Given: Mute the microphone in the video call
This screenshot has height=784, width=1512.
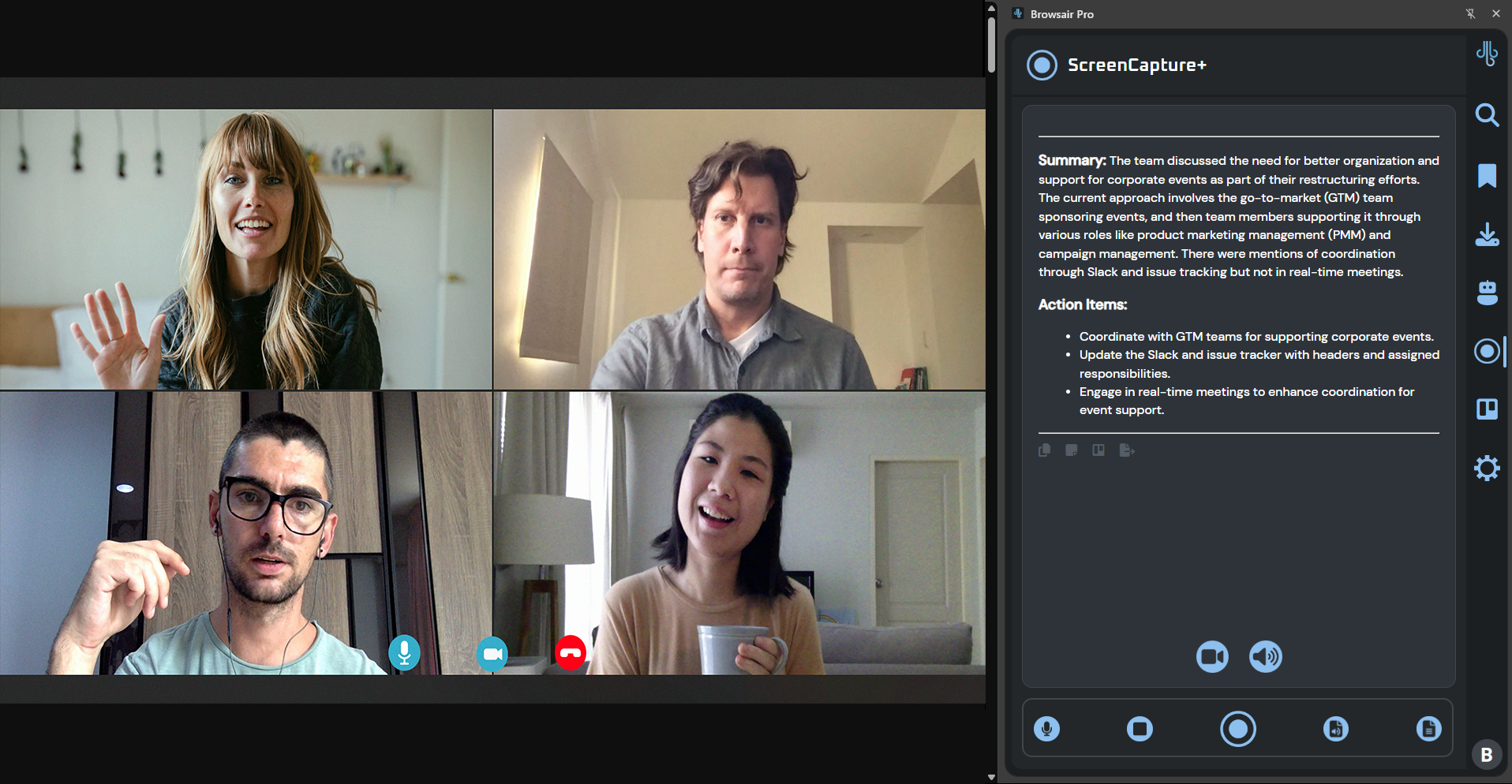Looking at the screenshot, I should pos(404,653).
